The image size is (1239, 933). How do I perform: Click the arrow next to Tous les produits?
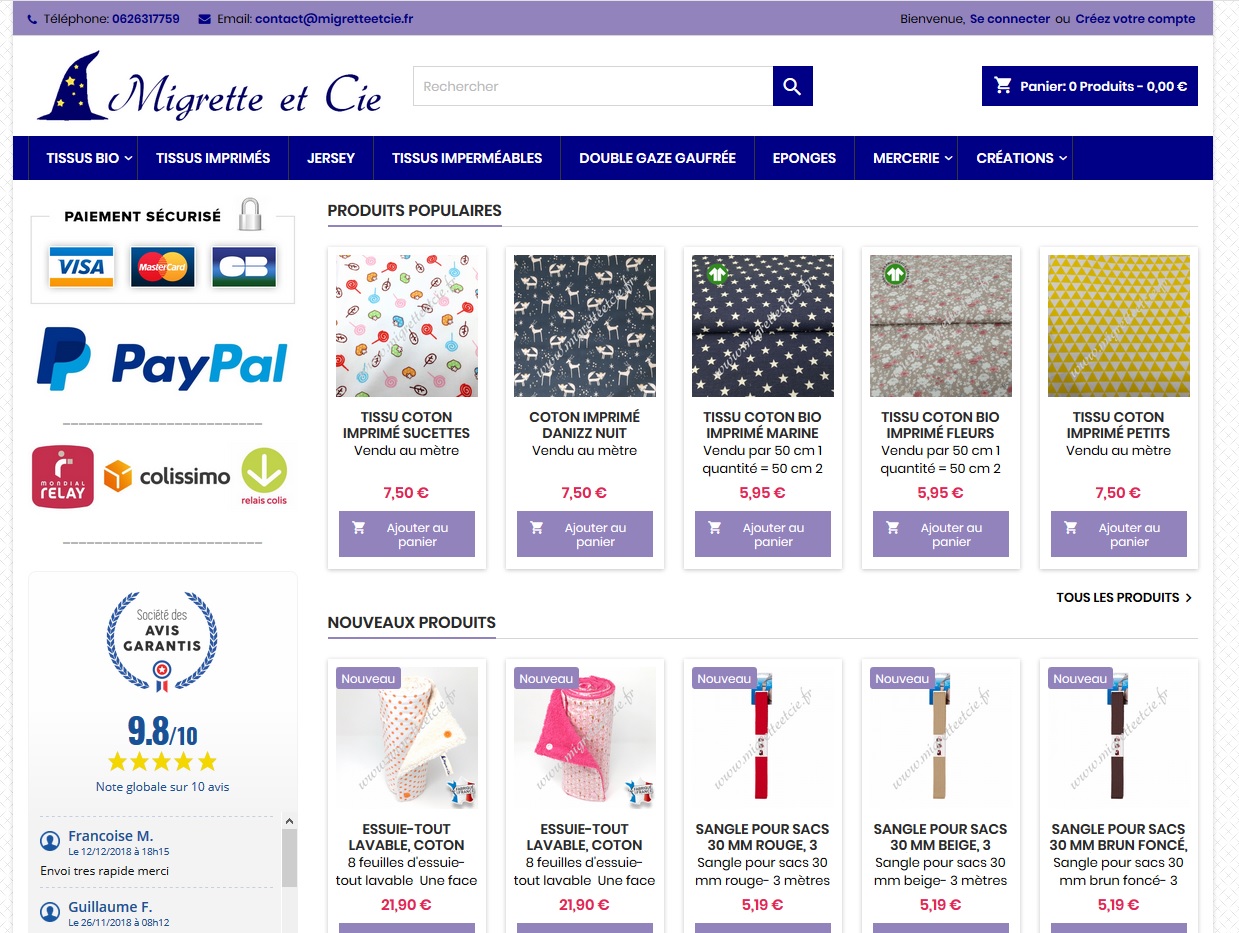1188,598
